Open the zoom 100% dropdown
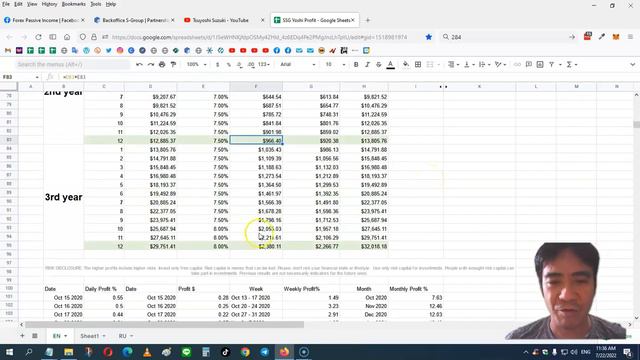Image resolution: width=640 pixels, height=360 pixels. tap(196, 64)
